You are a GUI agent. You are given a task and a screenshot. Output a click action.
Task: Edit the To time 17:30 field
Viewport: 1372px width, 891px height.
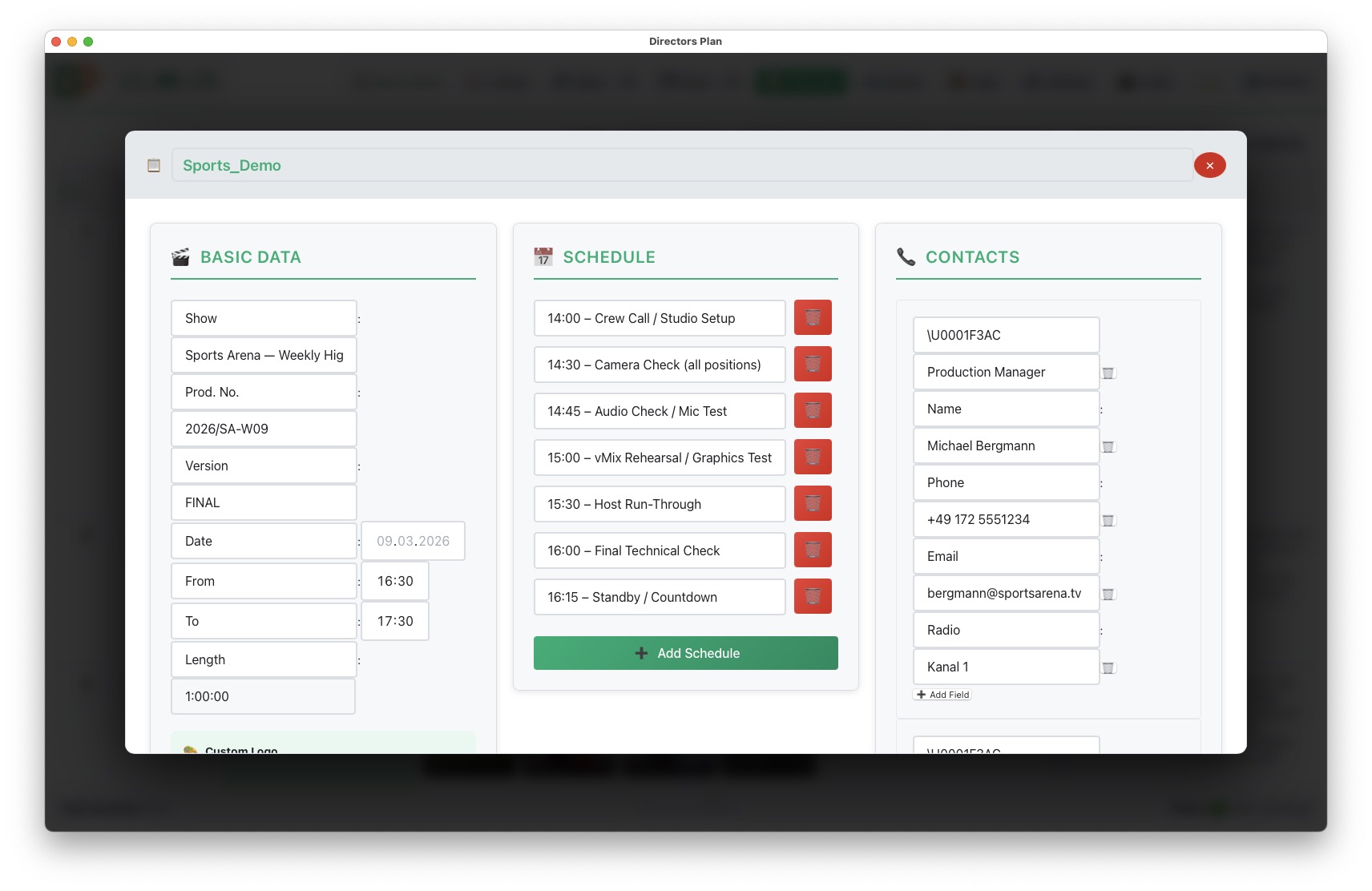395,621
